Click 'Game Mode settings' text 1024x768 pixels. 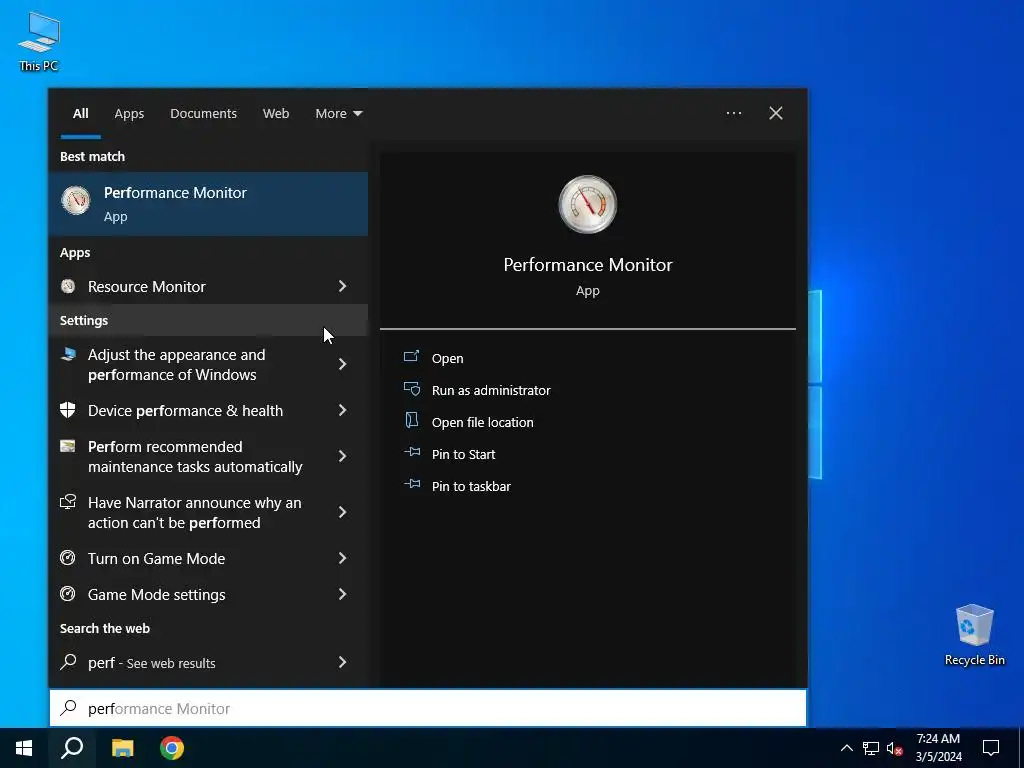click(156, 594)
